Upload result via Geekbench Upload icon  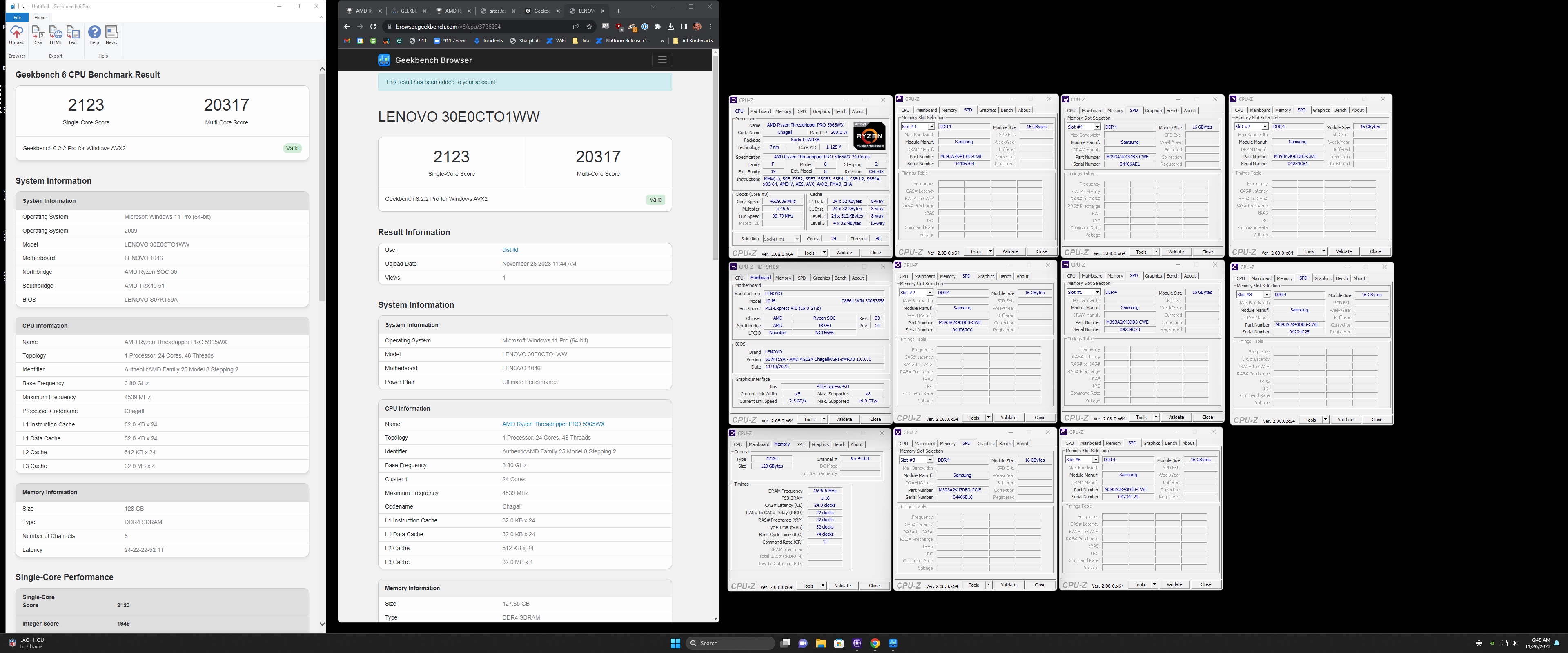coord(16,35)
